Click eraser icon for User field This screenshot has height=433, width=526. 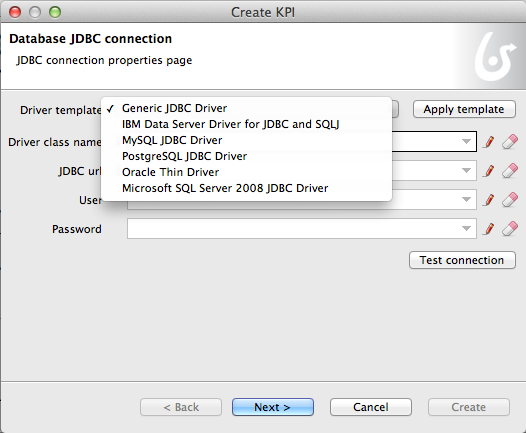(510, 200)
